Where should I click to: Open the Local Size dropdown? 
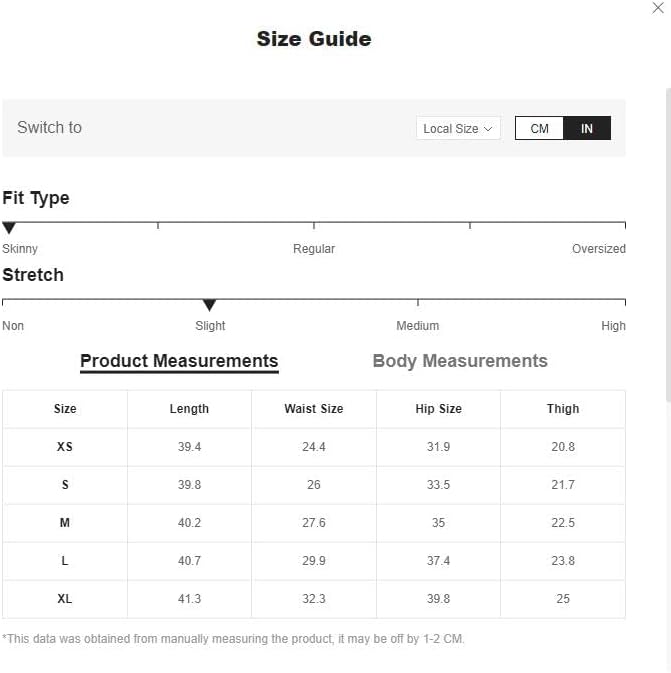click(x=457, y=129)
